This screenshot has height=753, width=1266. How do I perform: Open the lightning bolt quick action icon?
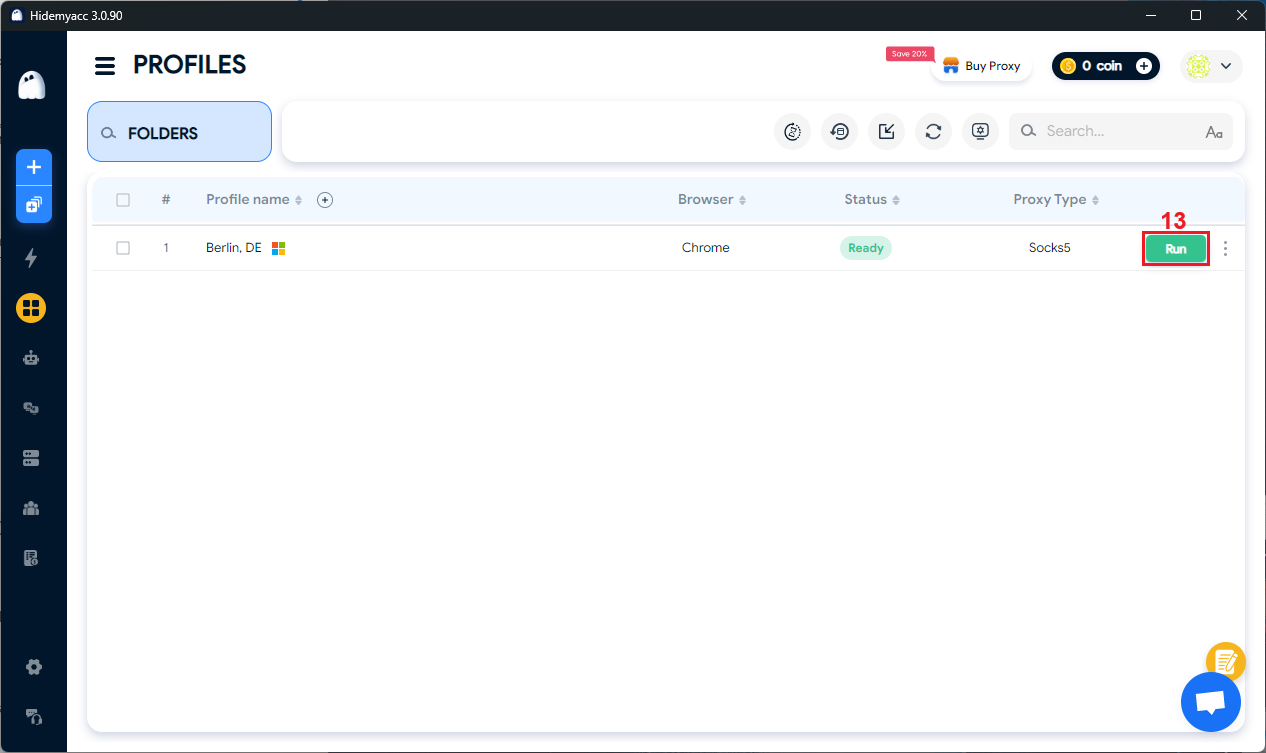tap(31, 258)
